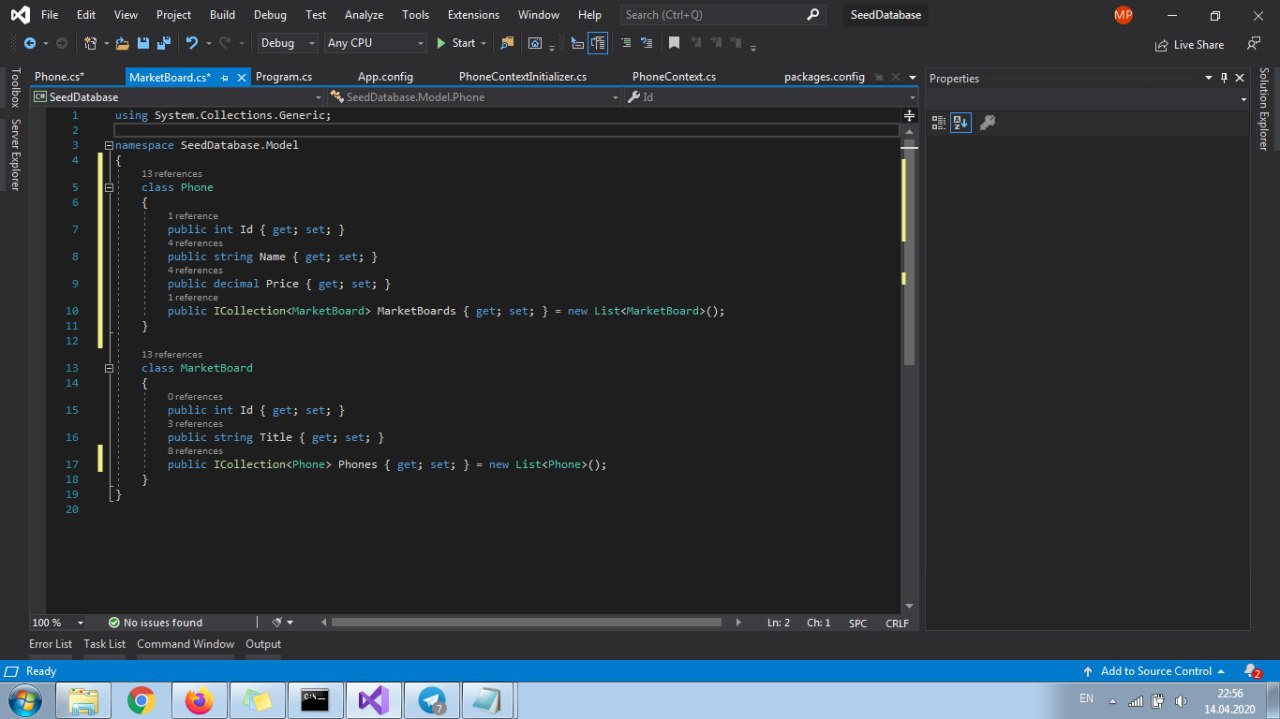
Task: Collapse the Phone class code region
Action: [x=109, y=187]
